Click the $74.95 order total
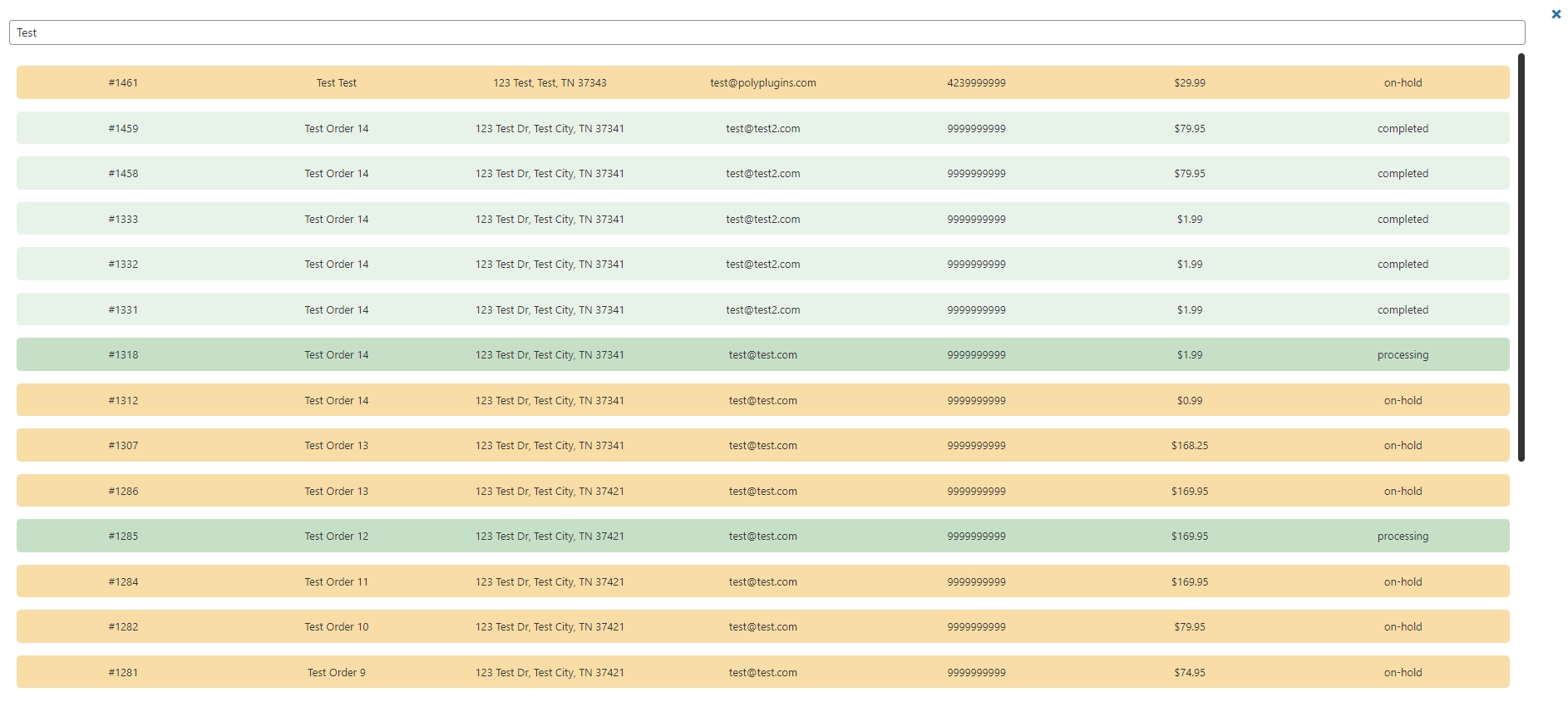Screen dimensions: 1568x722 pos(1190,672)
